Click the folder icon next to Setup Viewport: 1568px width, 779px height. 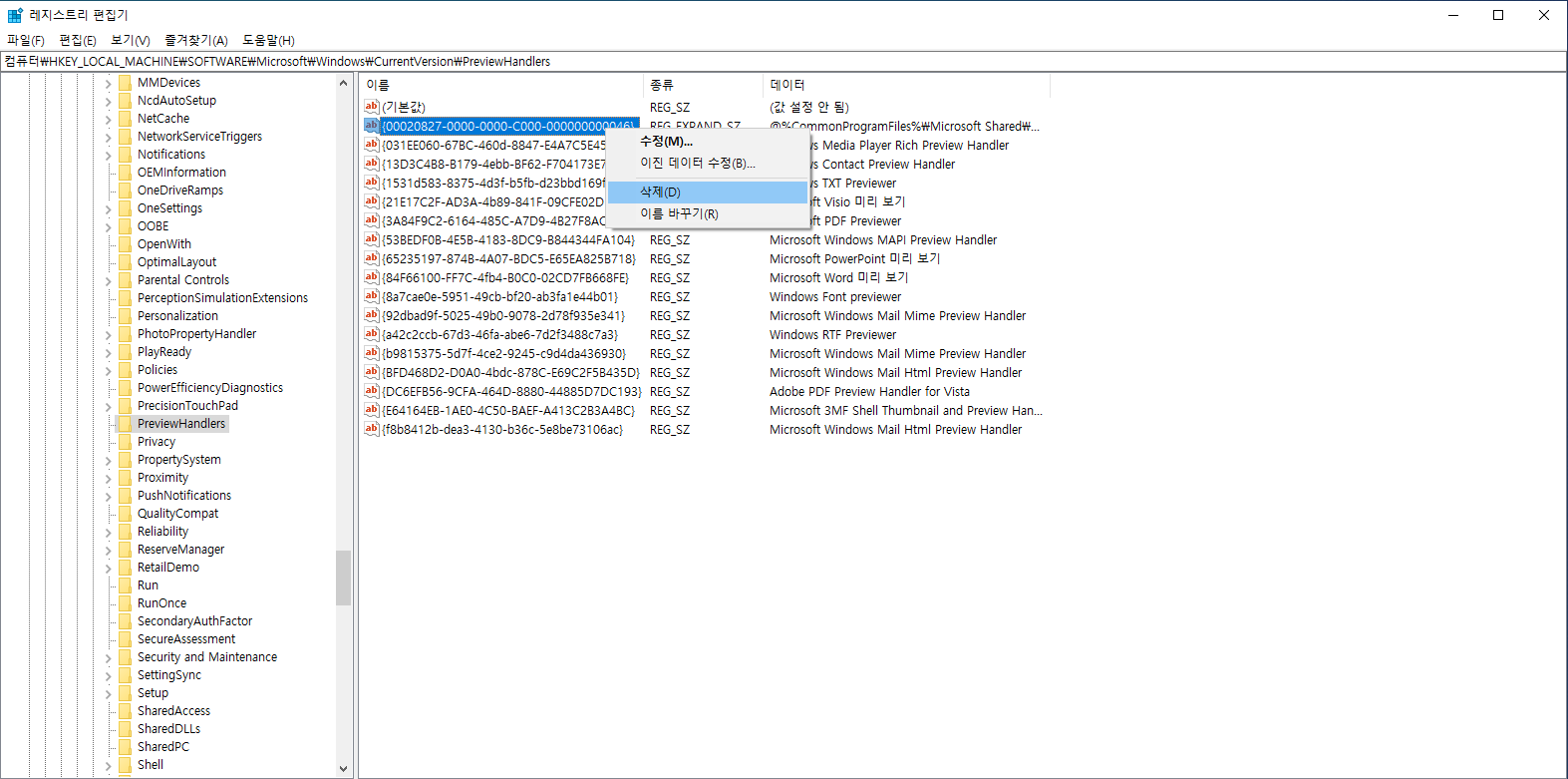(x=125, y=693)
